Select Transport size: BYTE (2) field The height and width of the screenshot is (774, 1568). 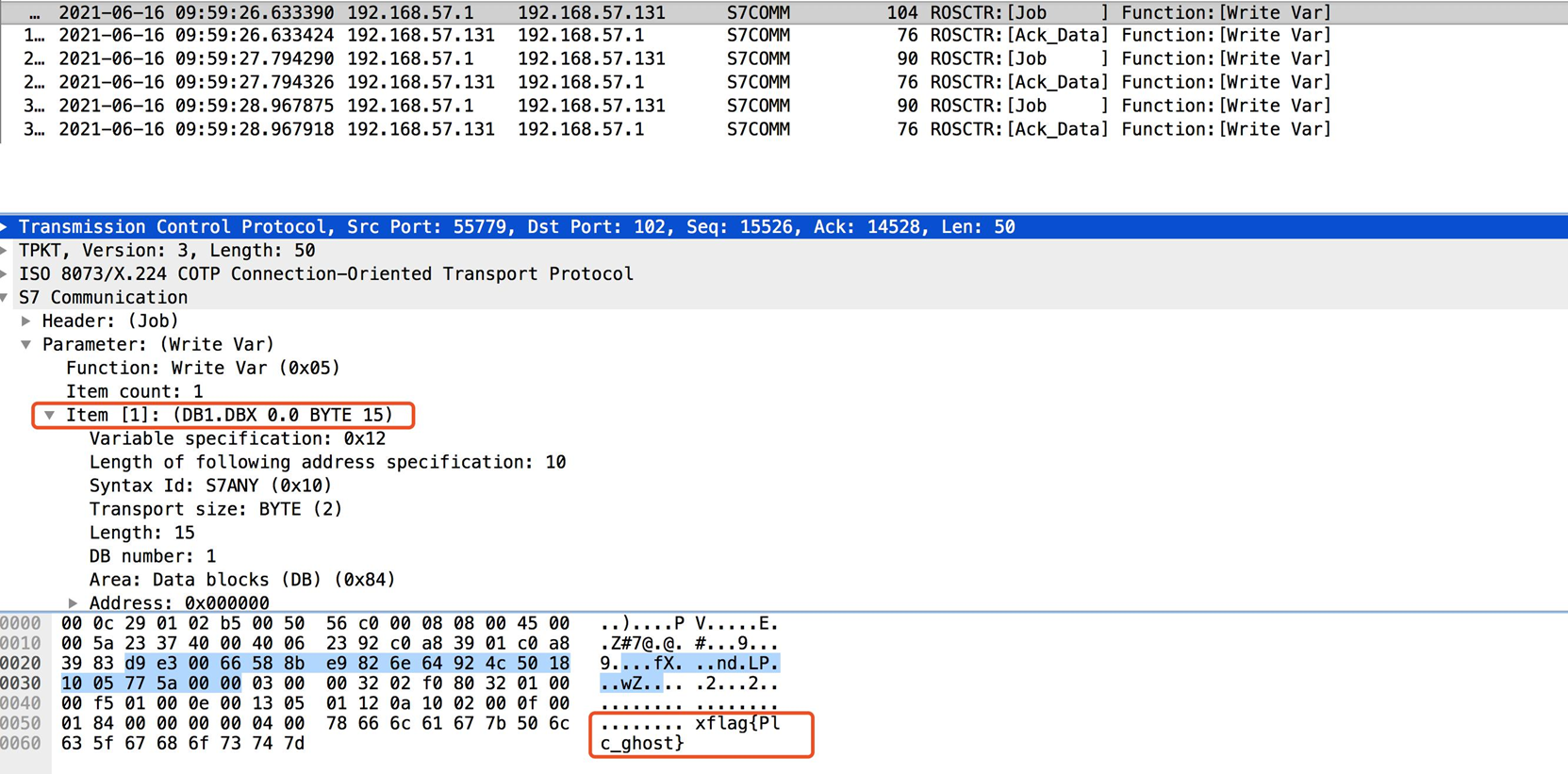pos(216,510)
